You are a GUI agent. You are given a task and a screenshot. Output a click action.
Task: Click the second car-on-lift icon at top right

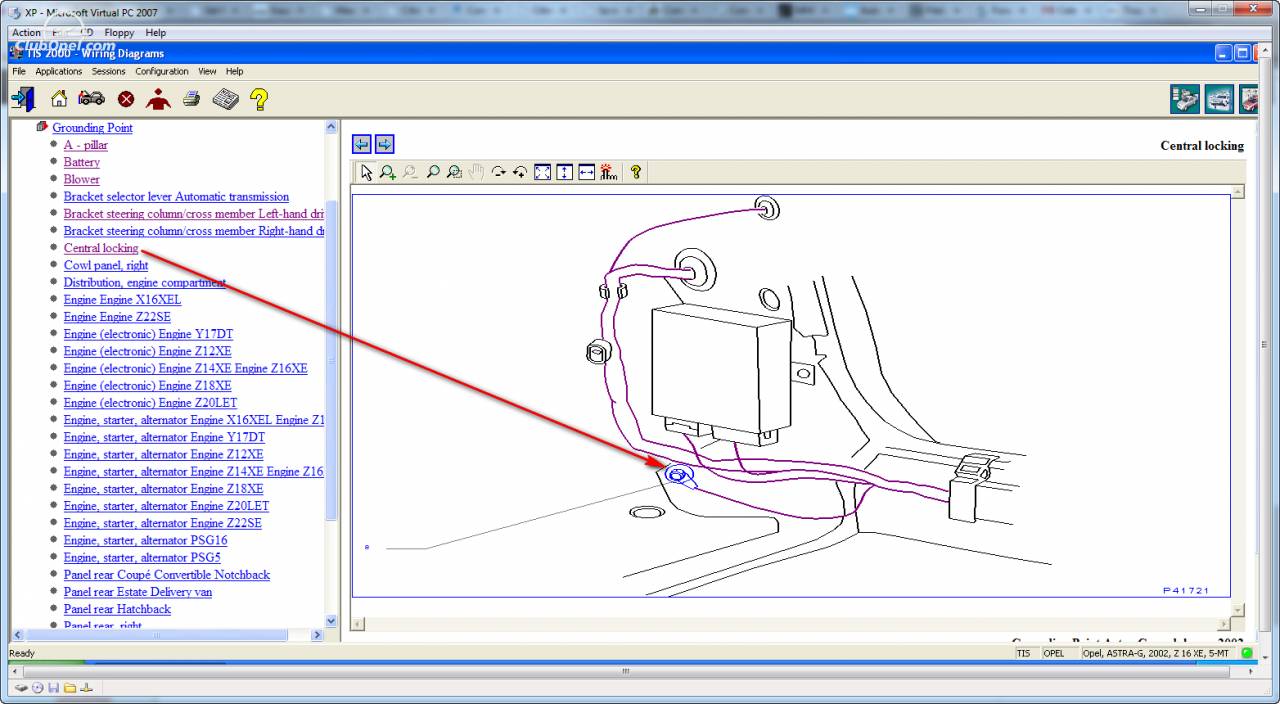click(1219, 99)
